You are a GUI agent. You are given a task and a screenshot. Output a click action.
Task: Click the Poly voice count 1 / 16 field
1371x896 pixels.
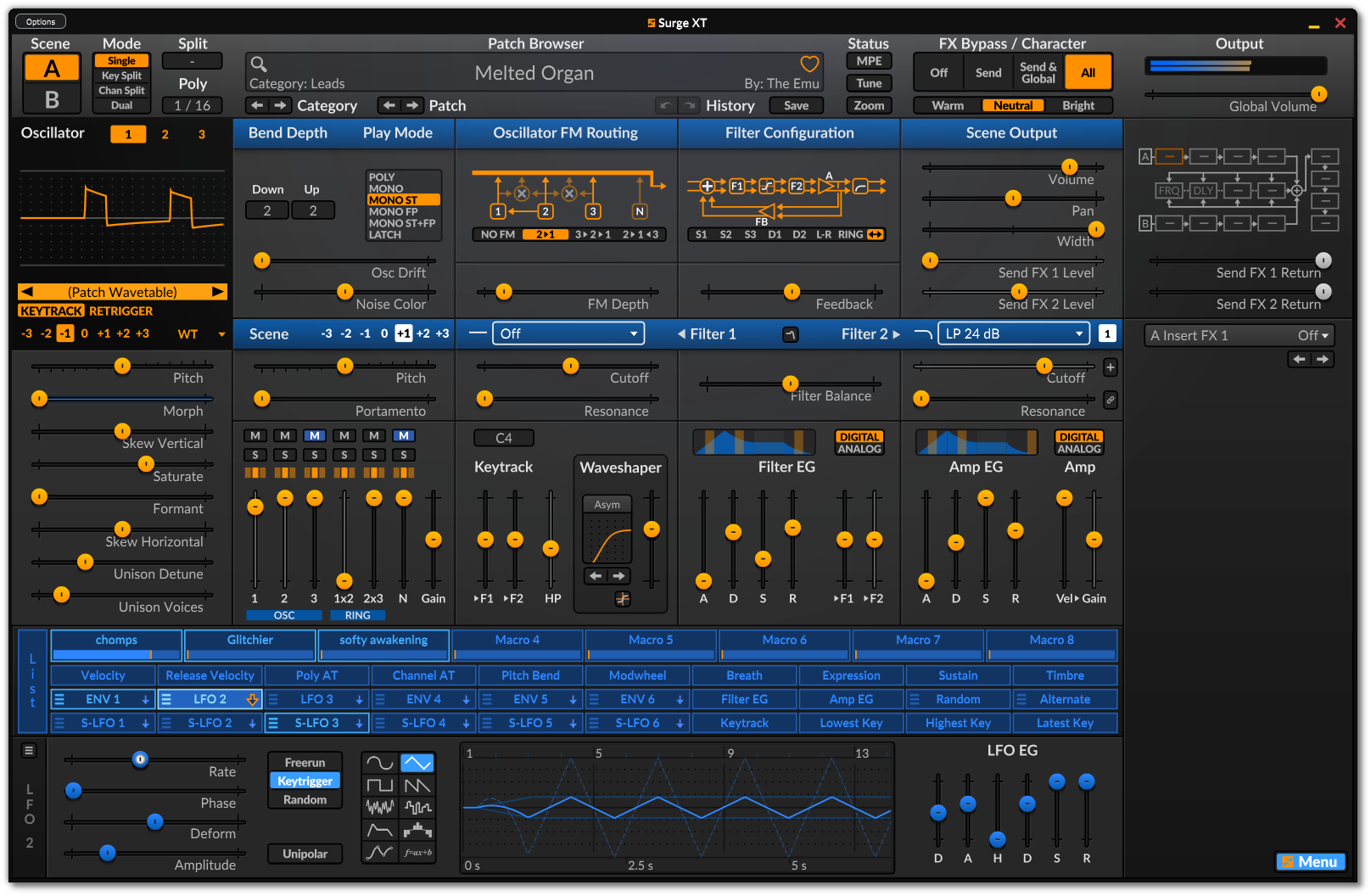click(192, 105)
